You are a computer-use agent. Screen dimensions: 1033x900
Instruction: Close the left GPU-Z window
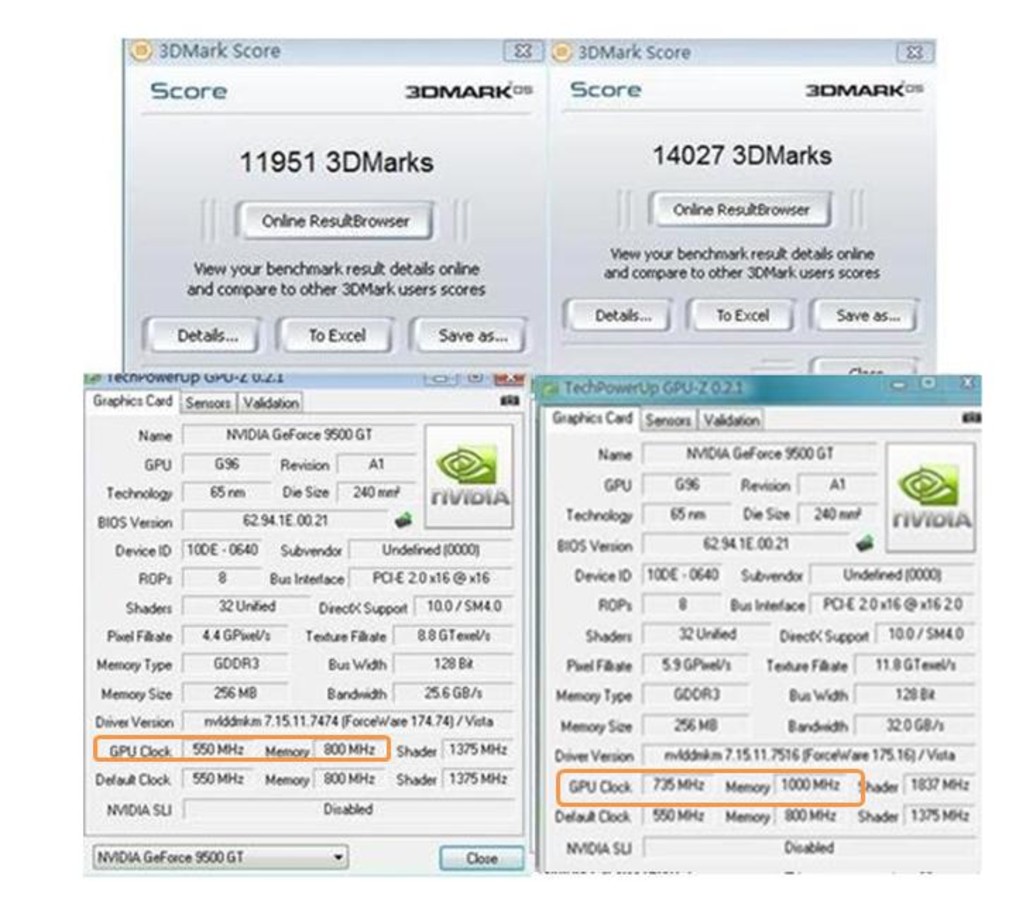tap(508, 378)
